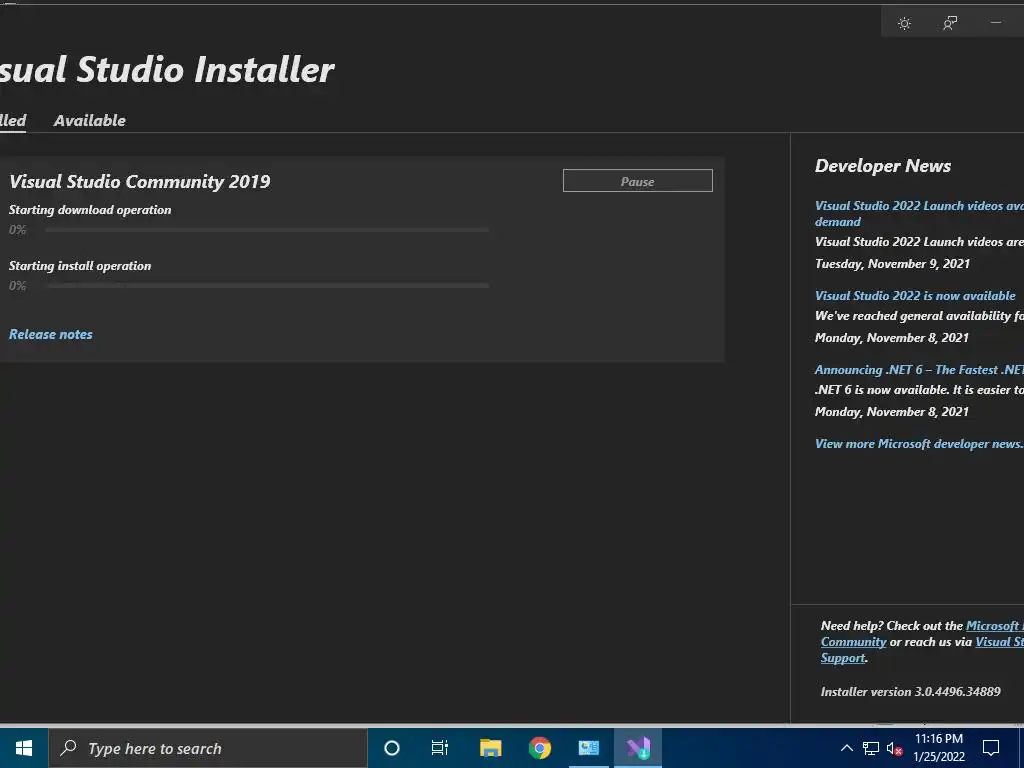1024x768 pixels.
Task: Open Announcing .NET 6 news article
Action: pyautogui.click(x=920, y=370)
